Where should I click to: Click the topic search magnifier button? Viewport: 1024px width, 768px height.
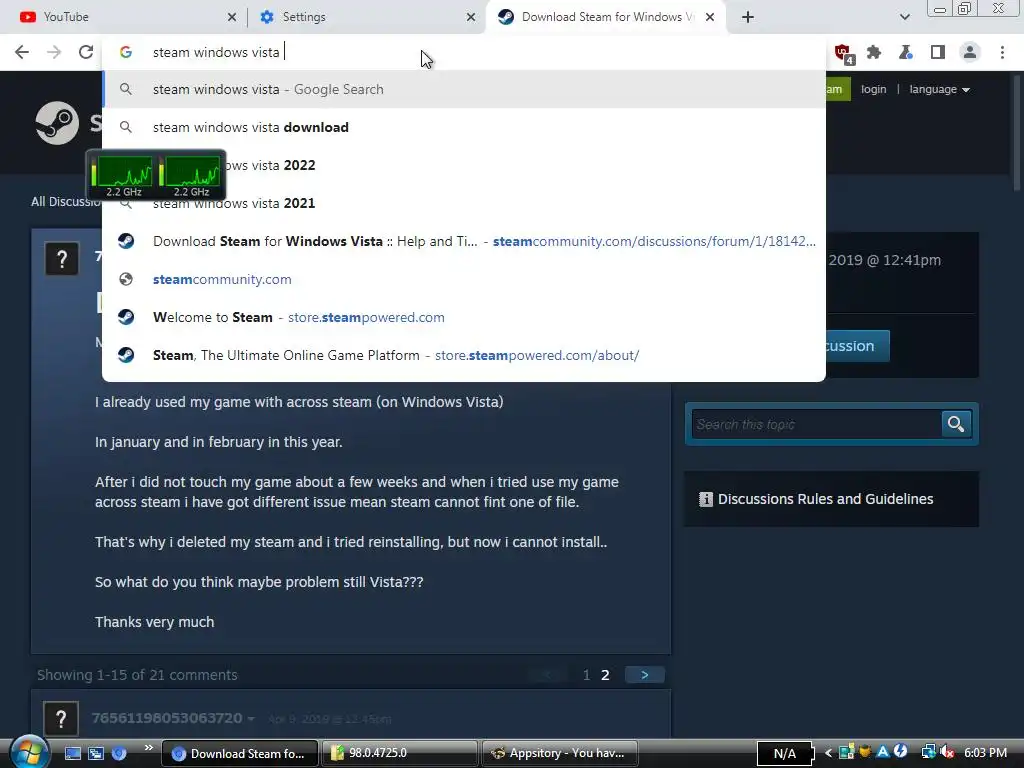tap(956, 424)
